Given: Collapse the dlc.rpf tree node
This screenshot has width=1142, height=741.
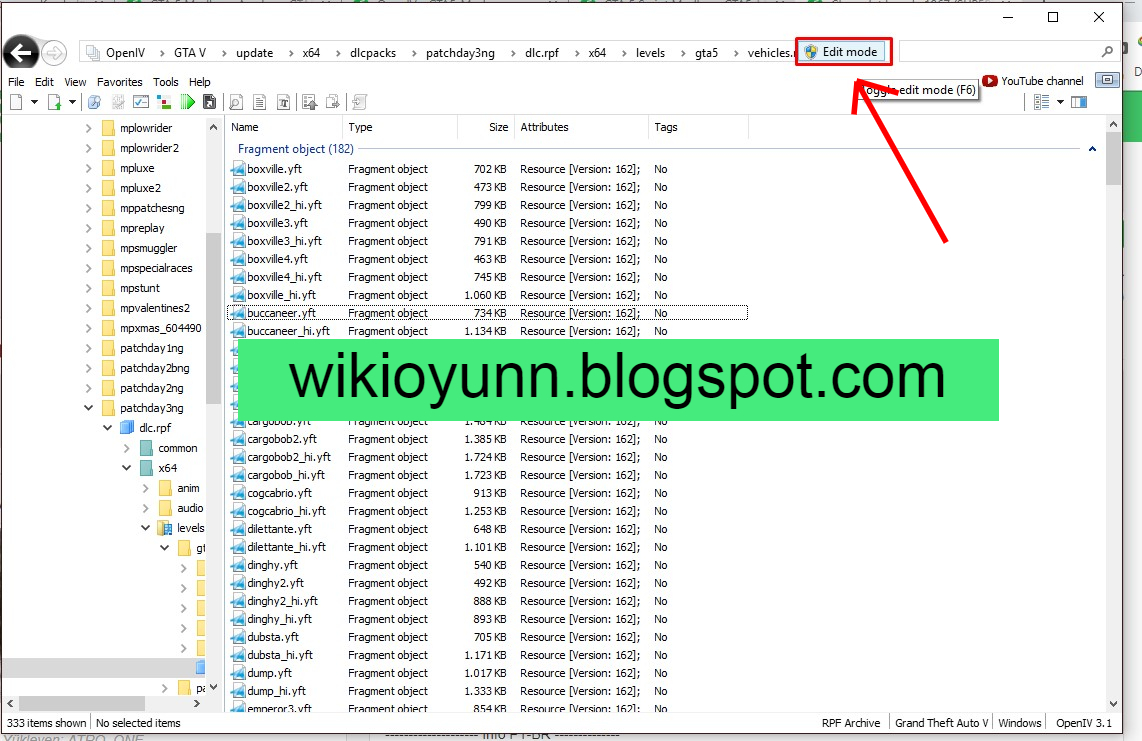Looking at the screenshot, I should (x=107, y=428).
